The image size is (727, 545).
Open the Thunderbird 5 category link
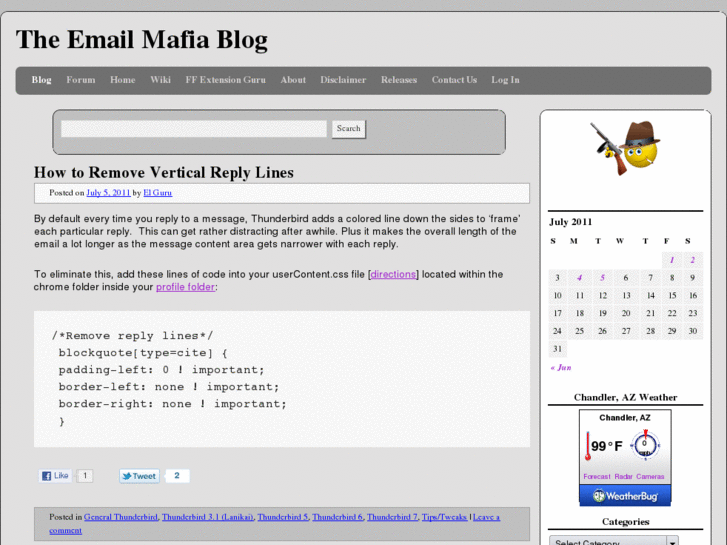pos(283,517)
